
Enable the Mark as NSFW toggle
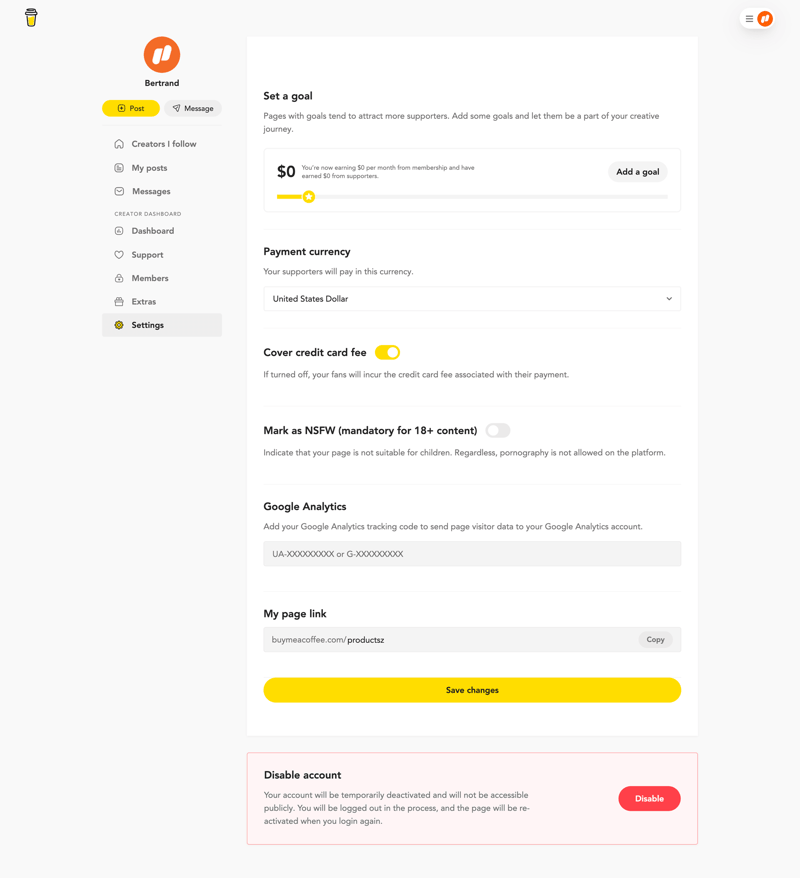pos(497,429)
